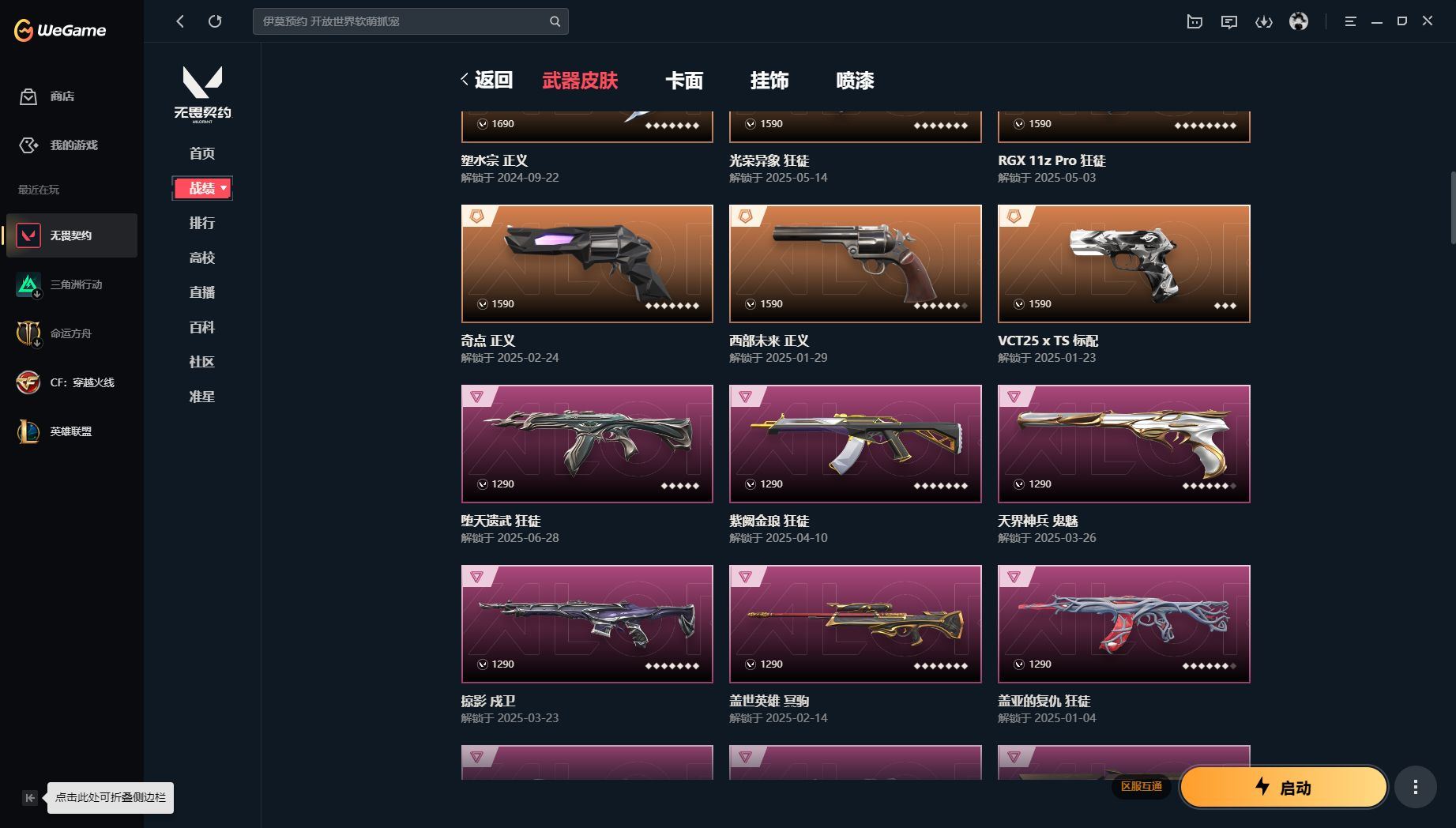Click the 返回 back link
The width and height of the screenshot is (1456, 828).
coord(487,80)
